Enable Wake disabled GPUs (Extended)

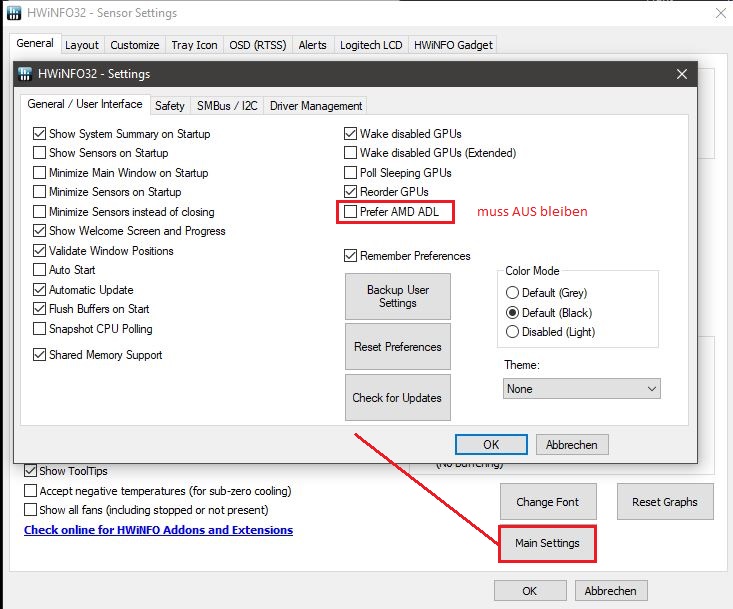pyautogui.click(x=350, y=153)
